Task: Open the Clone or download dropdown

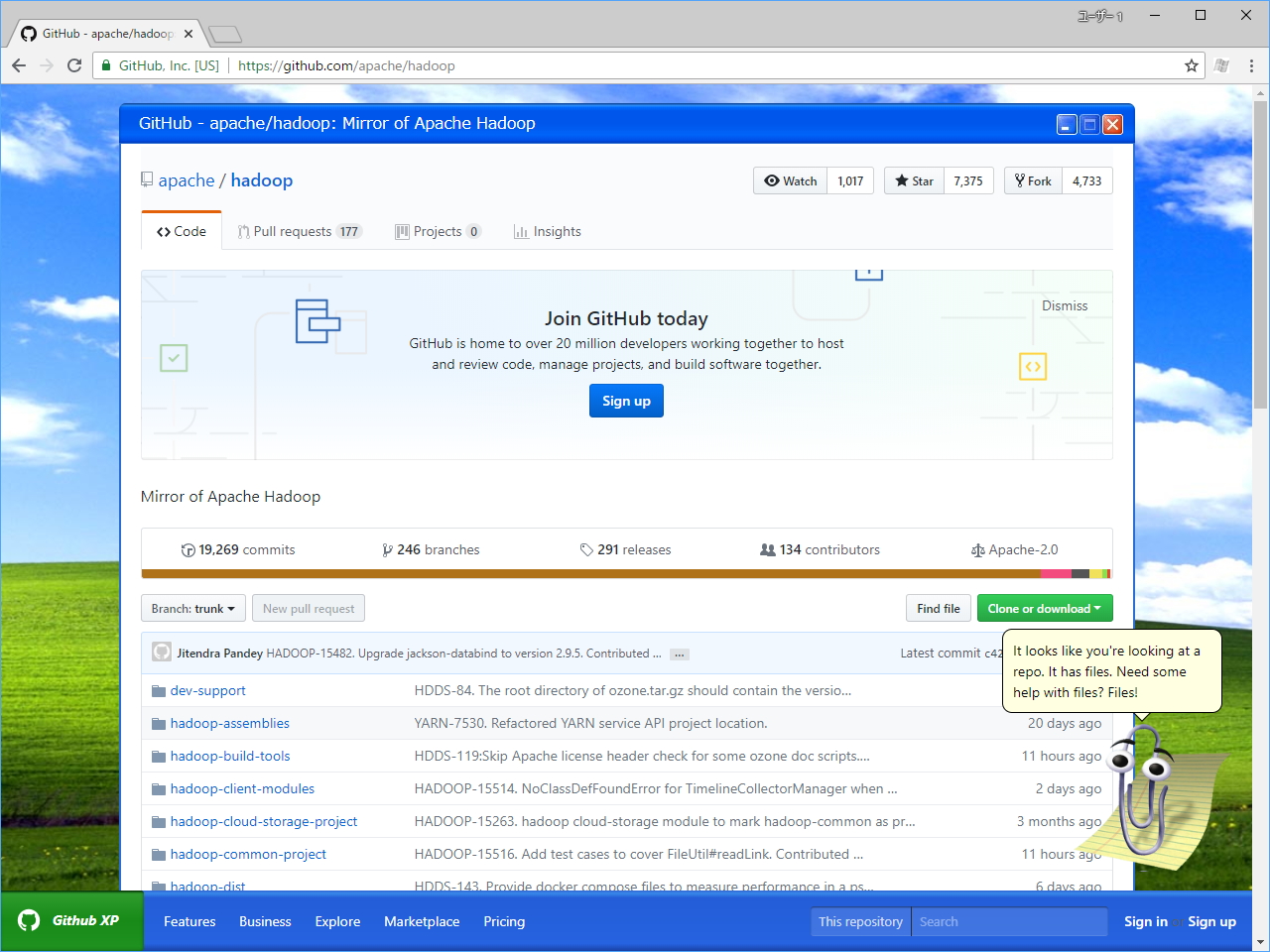Action: click(1045, 608)
